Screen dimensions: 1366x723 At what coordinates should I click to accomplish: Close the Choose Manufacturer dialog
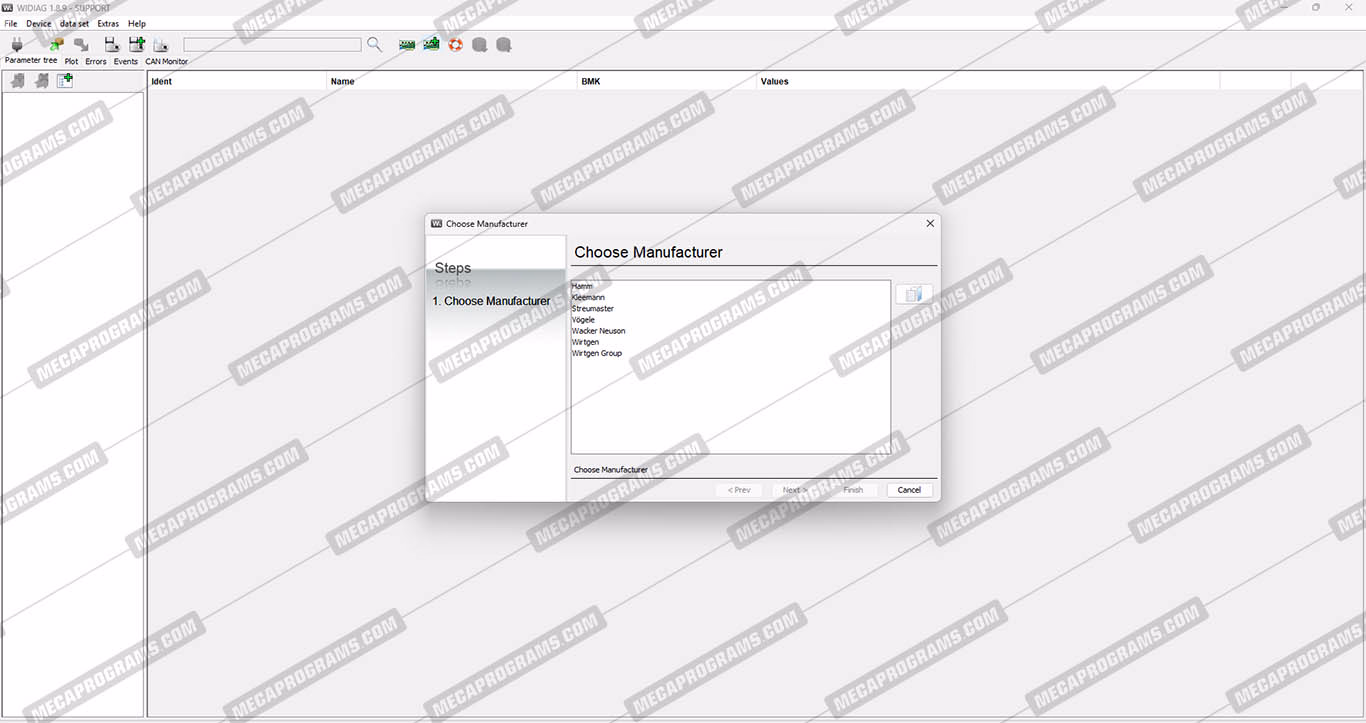pyautogui.click(x=930, y=224)
